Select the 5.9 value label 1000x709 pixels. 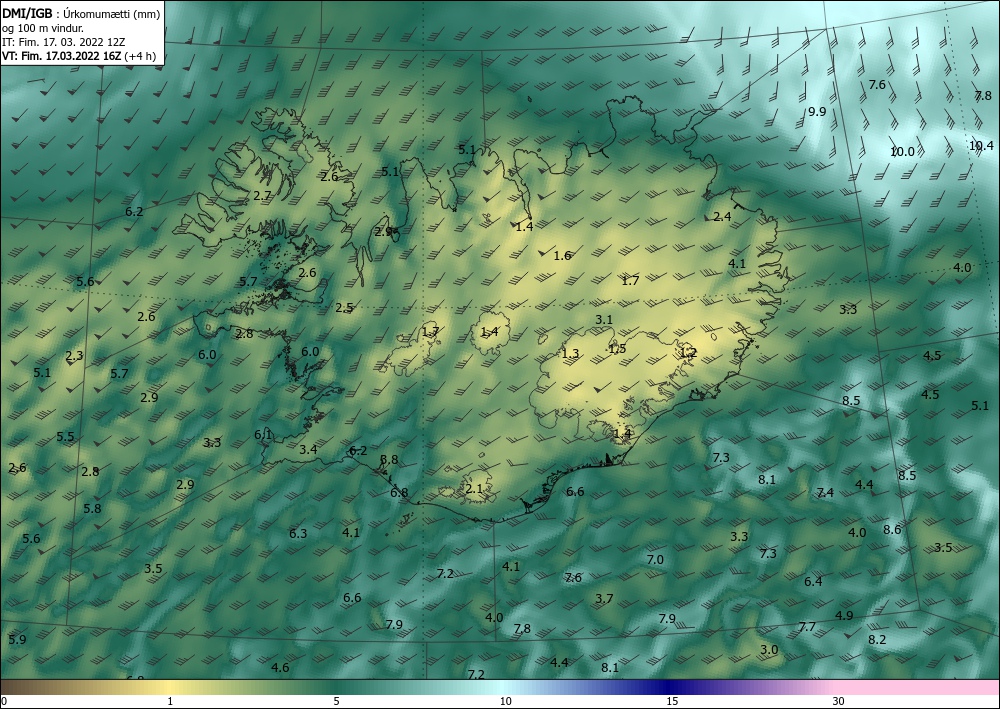point(17,640)
